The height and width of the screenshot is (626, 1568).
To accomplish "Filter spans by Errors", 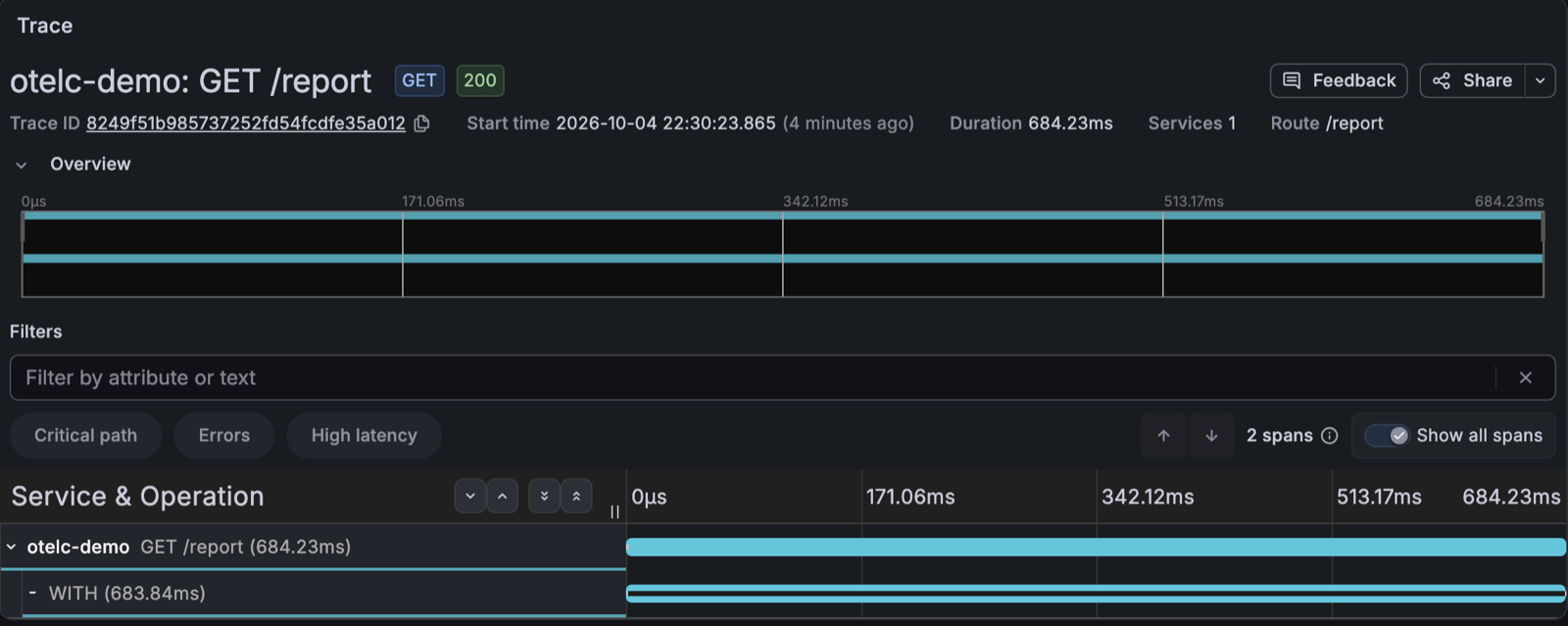I will click(x=224, y=436).
